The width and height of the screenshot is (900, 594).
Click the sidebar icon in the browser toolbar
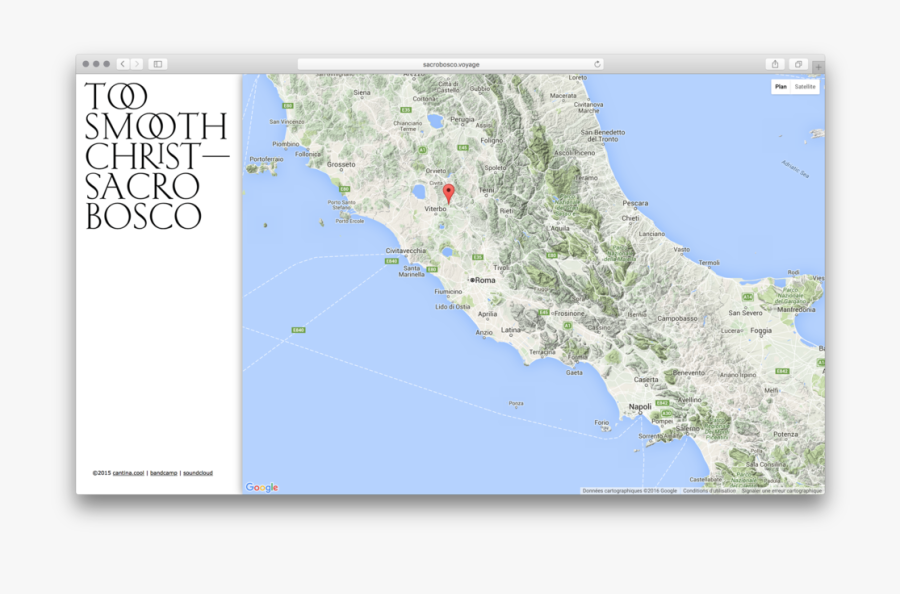(157, 63)
